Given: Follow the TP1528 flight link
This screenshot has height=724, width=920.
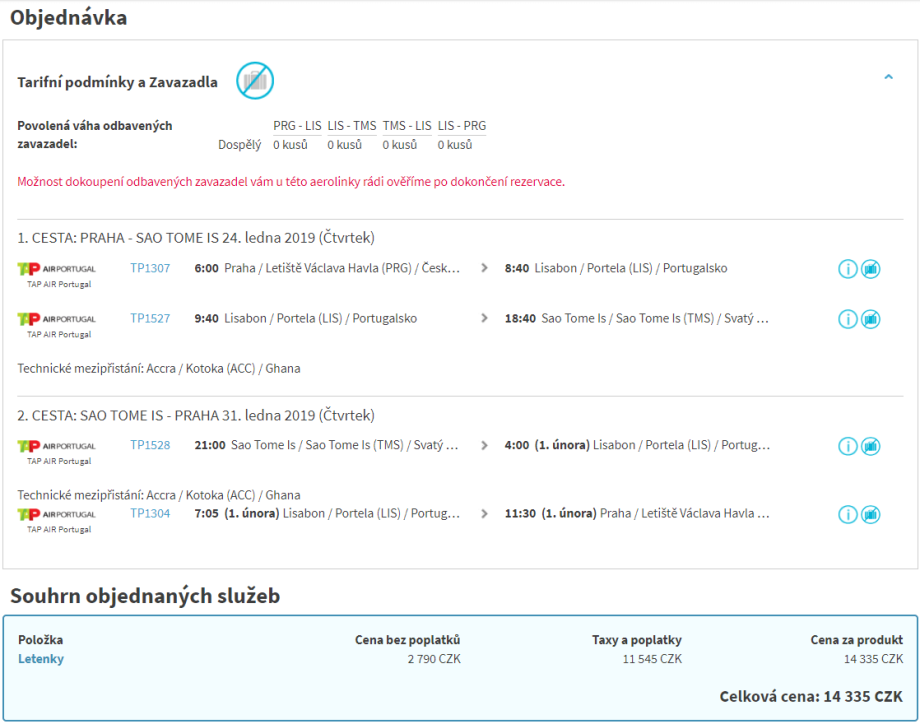Looking at the screenshot, I should click(150, 445).
